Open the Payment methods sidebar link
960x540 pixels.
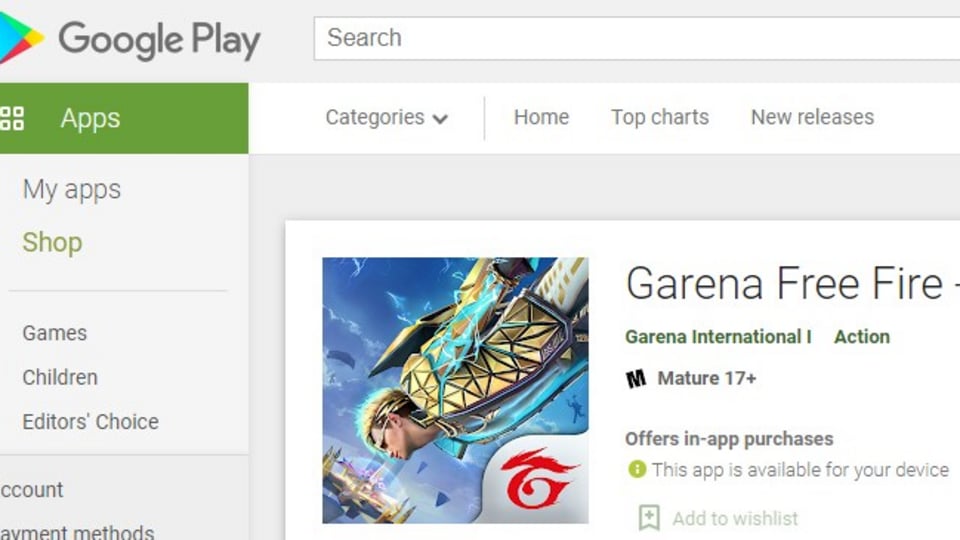[77, 531]
